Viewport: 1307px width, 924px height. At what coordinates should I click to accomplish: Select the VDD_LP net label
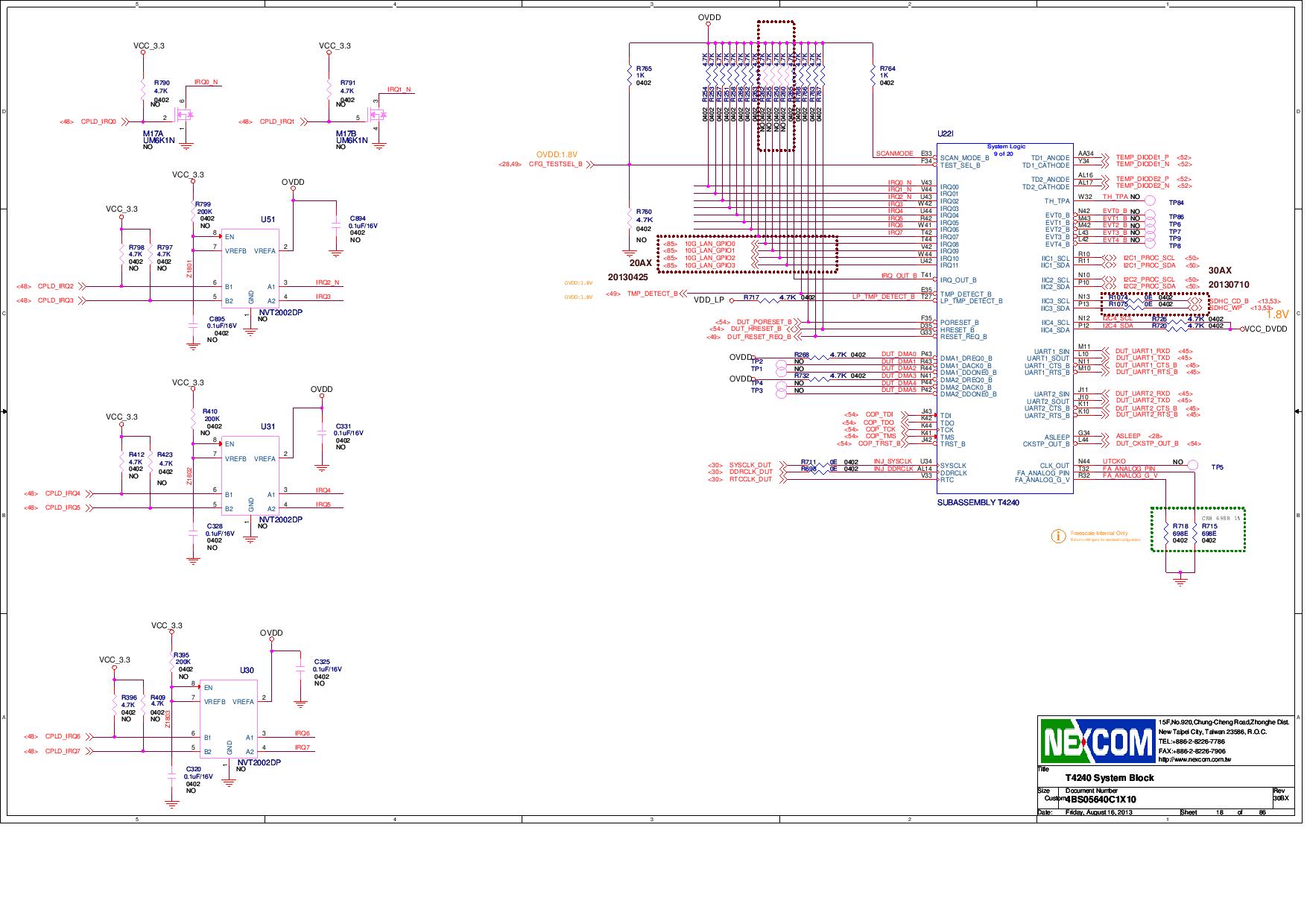click(x=709, y=300)
